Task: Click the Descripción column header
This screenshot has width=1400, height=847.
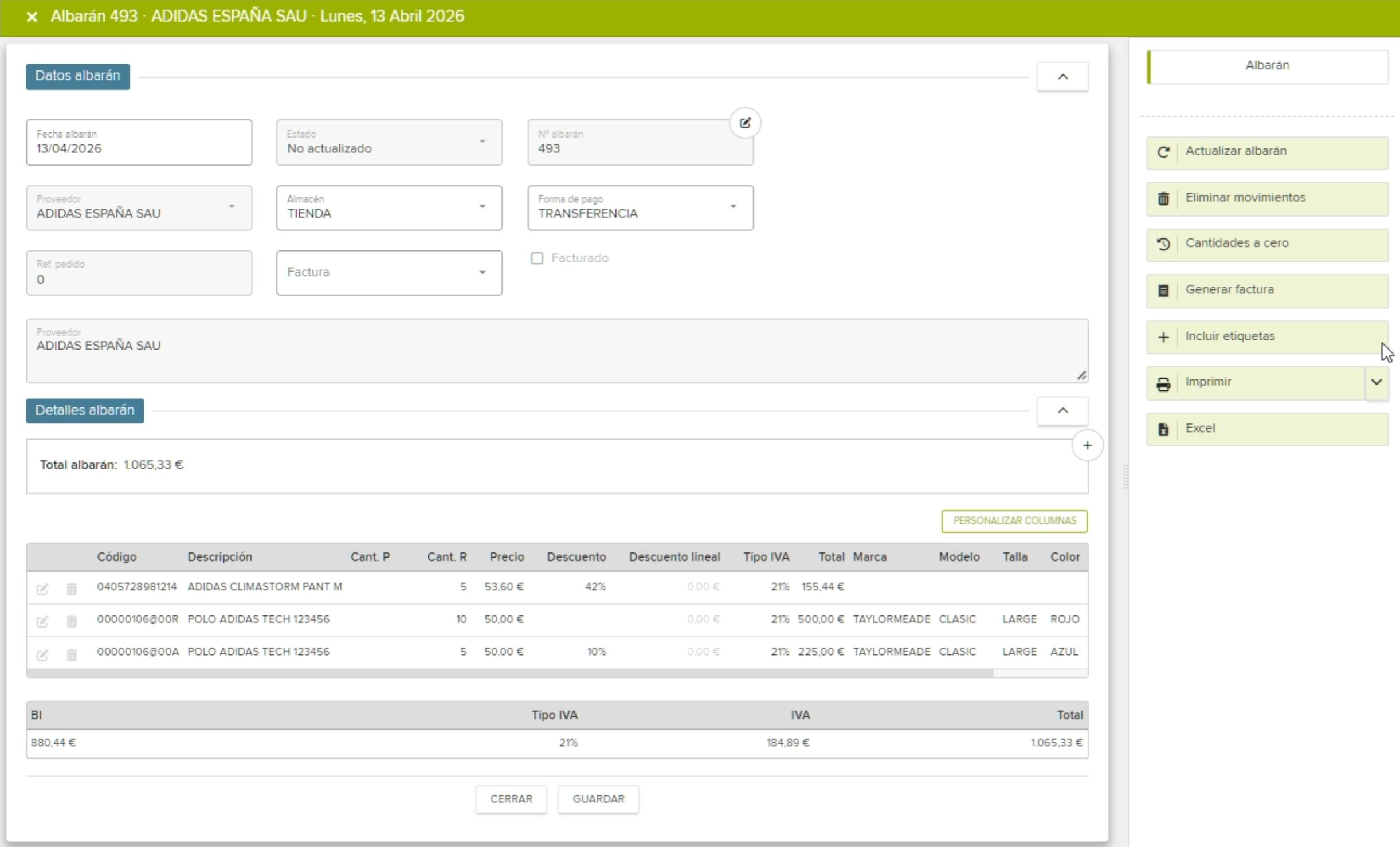Action: pos(219,557)
